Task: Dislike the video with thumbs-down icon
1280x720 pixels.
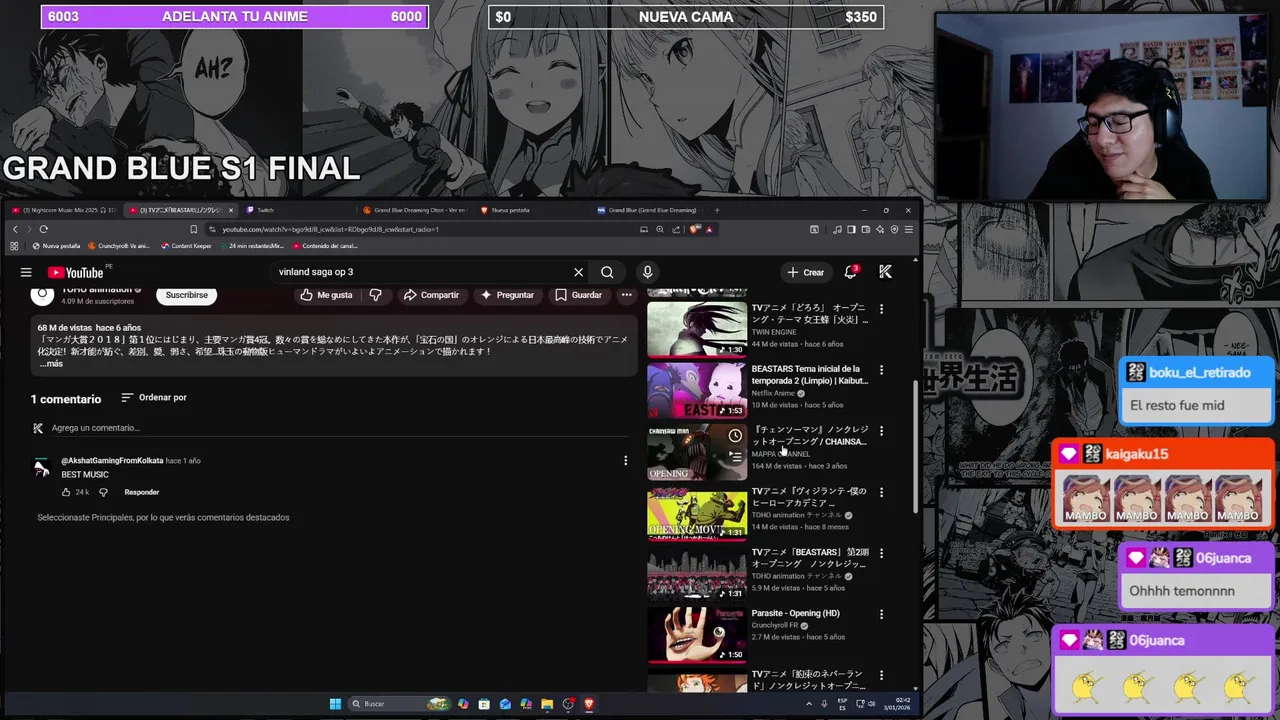Action: [376, 295]
